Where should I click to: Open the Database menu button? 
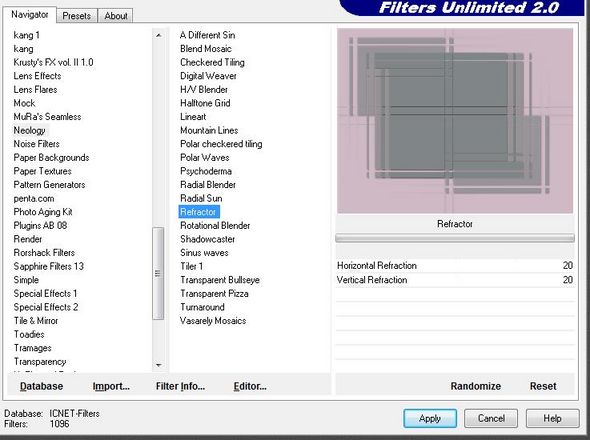[x=41, y=386]
